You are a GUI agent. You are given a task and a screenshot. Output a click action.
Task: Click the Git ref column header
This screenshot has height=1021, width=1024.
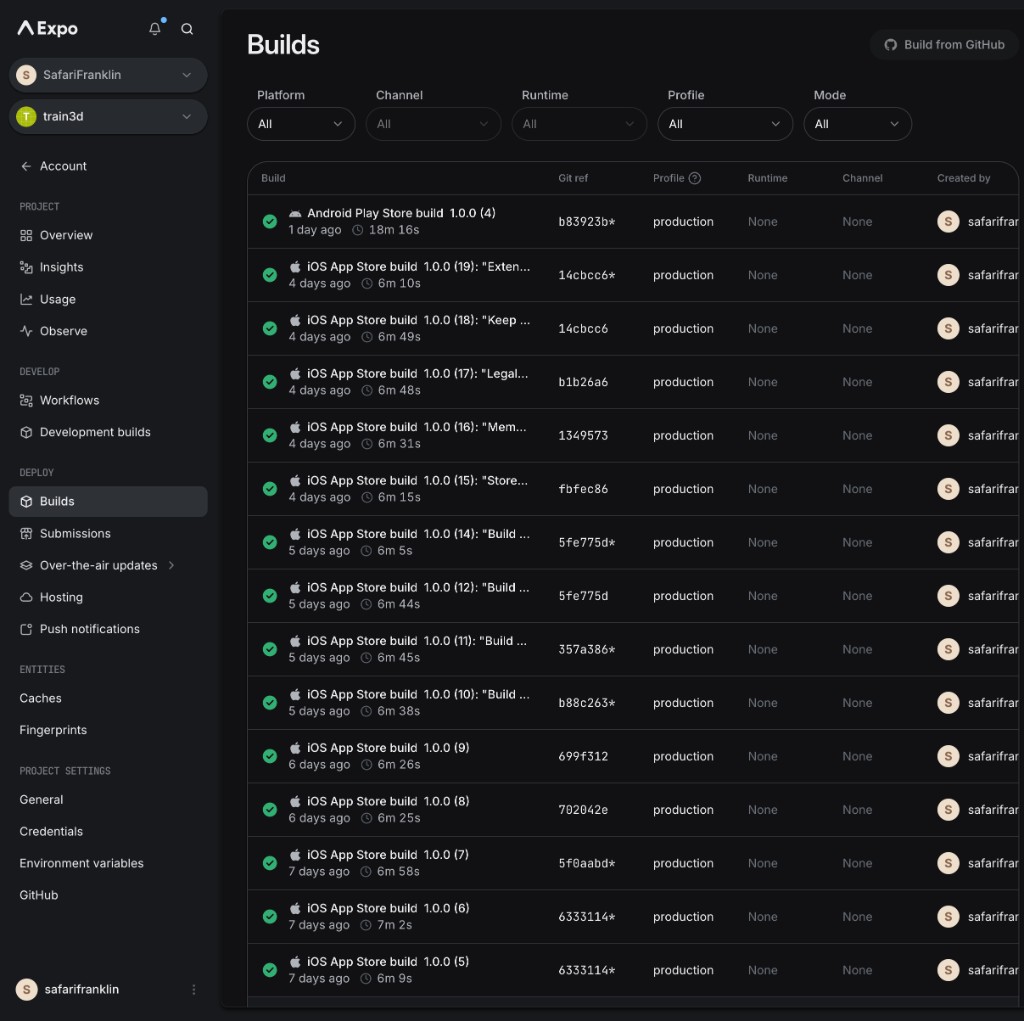pyautogui.click(x=573, y=178)
